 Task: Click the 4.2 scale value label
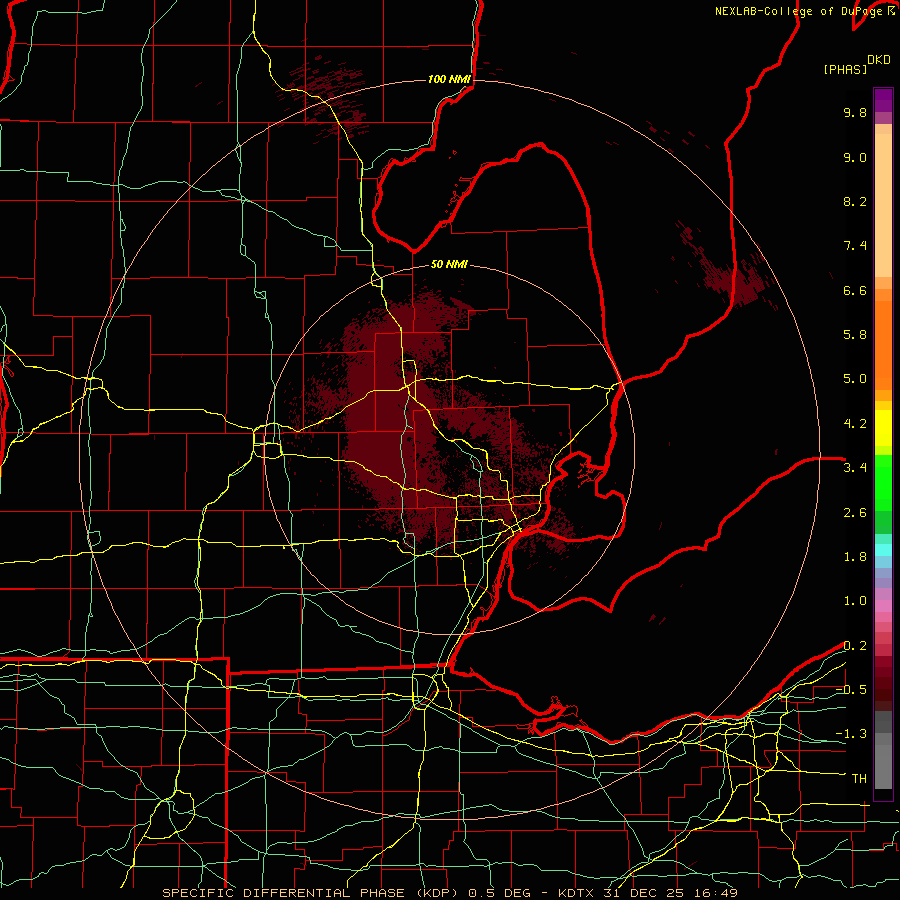coord(855,424)
